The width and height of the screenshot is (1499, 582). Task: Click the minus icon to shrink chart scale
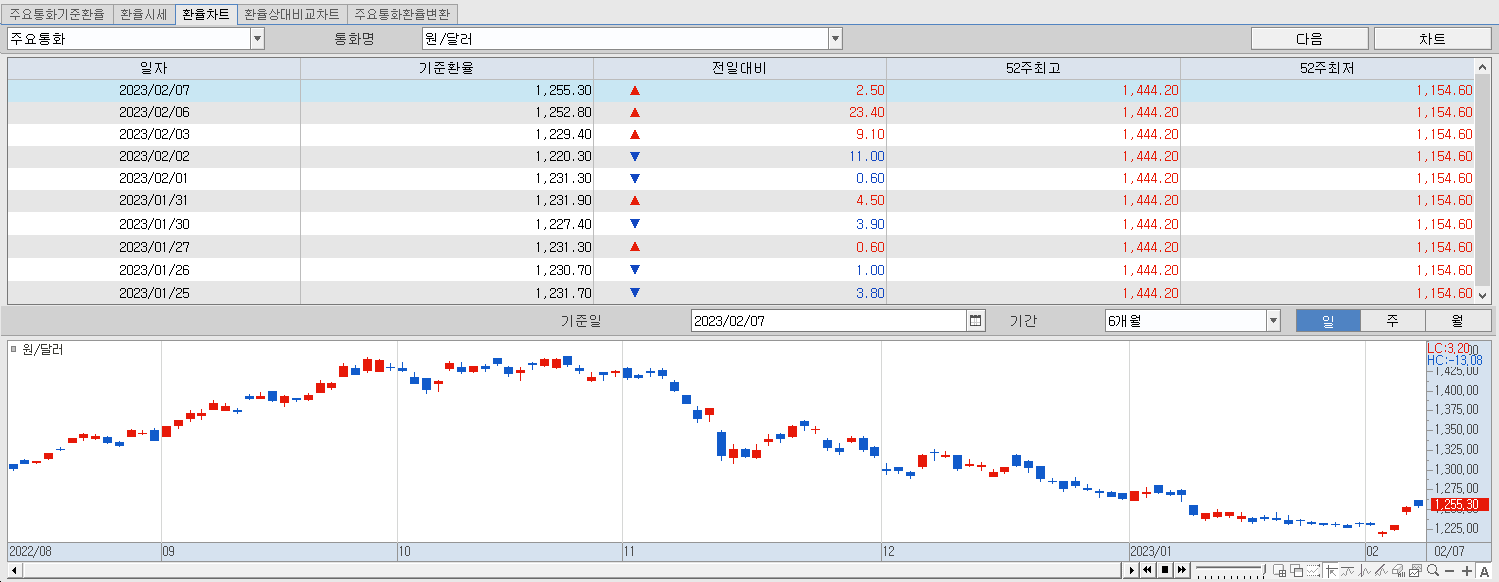(1450, 571)
